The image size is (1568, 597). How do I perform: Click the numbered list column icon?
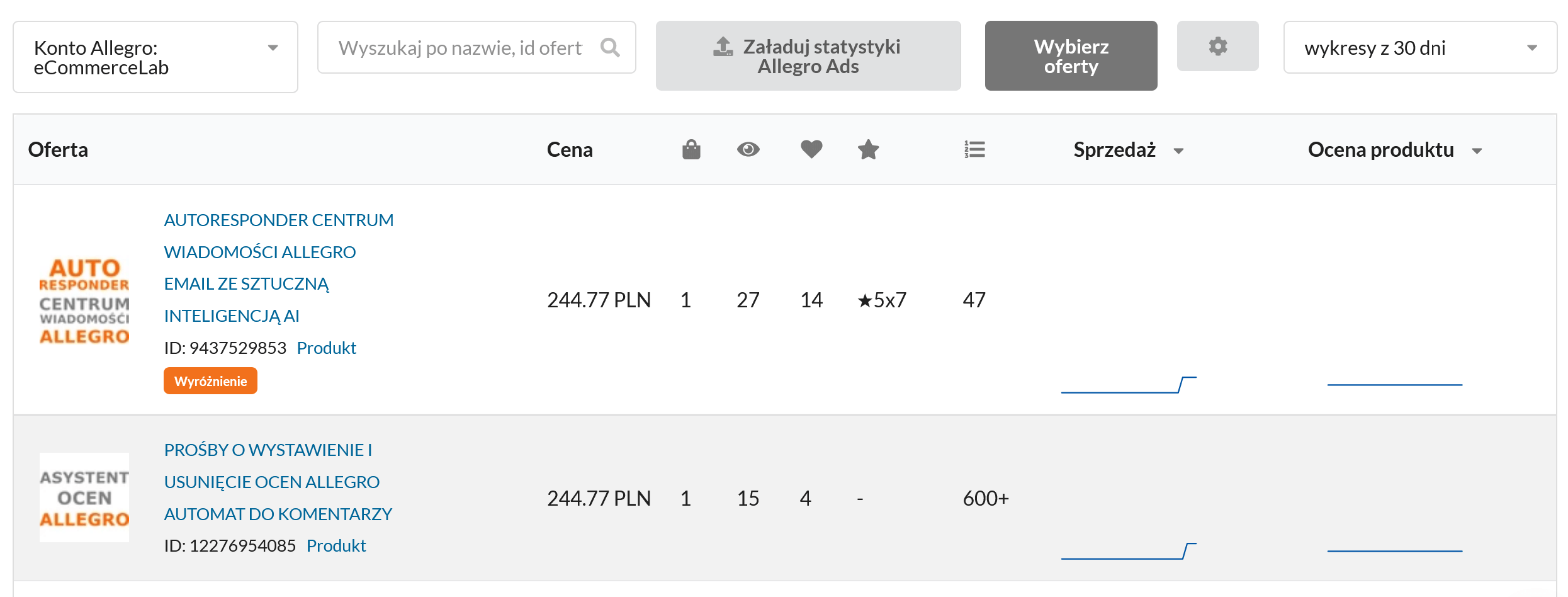[x=974, y=150]
